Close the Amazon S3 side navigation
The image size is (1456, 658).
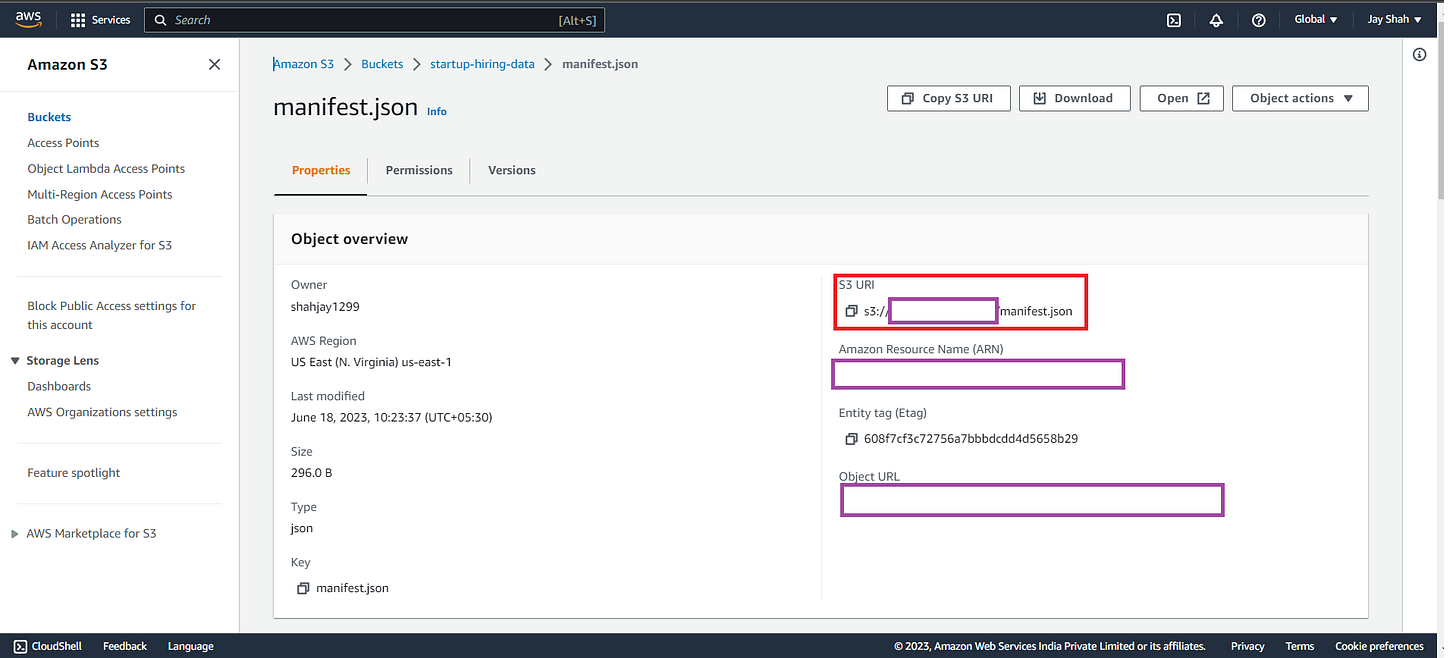click(214, 64)
